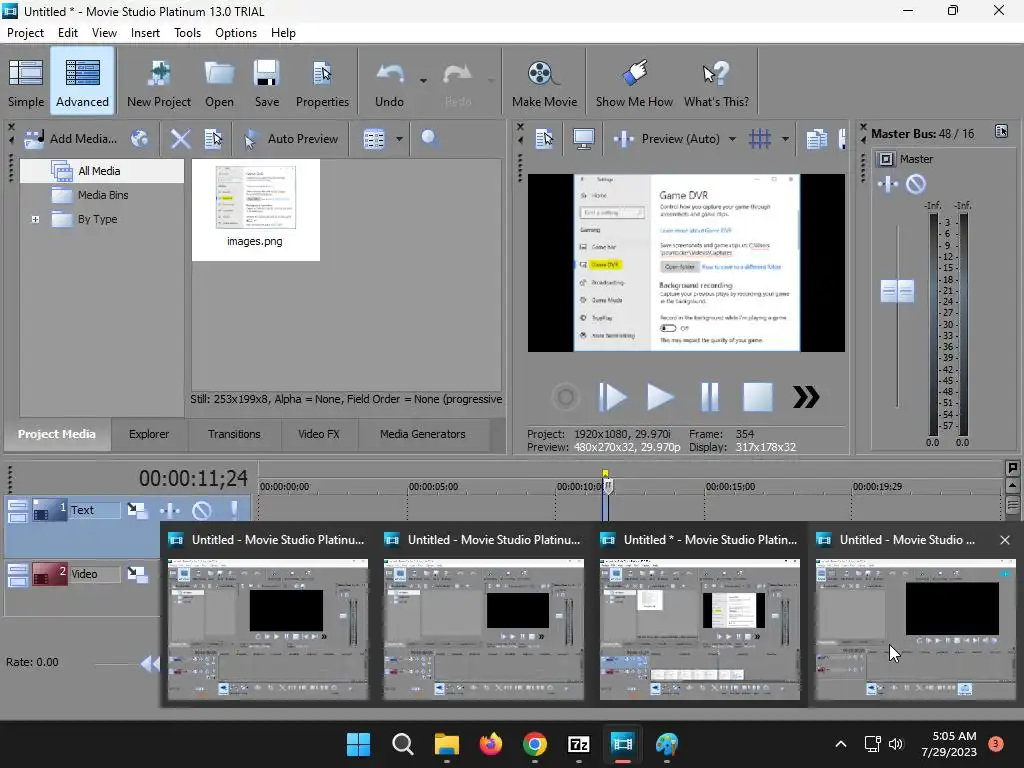Screen dimensions: 1024x768
Task: Click the Play button in preview
Action: click(x=660, y=397)
